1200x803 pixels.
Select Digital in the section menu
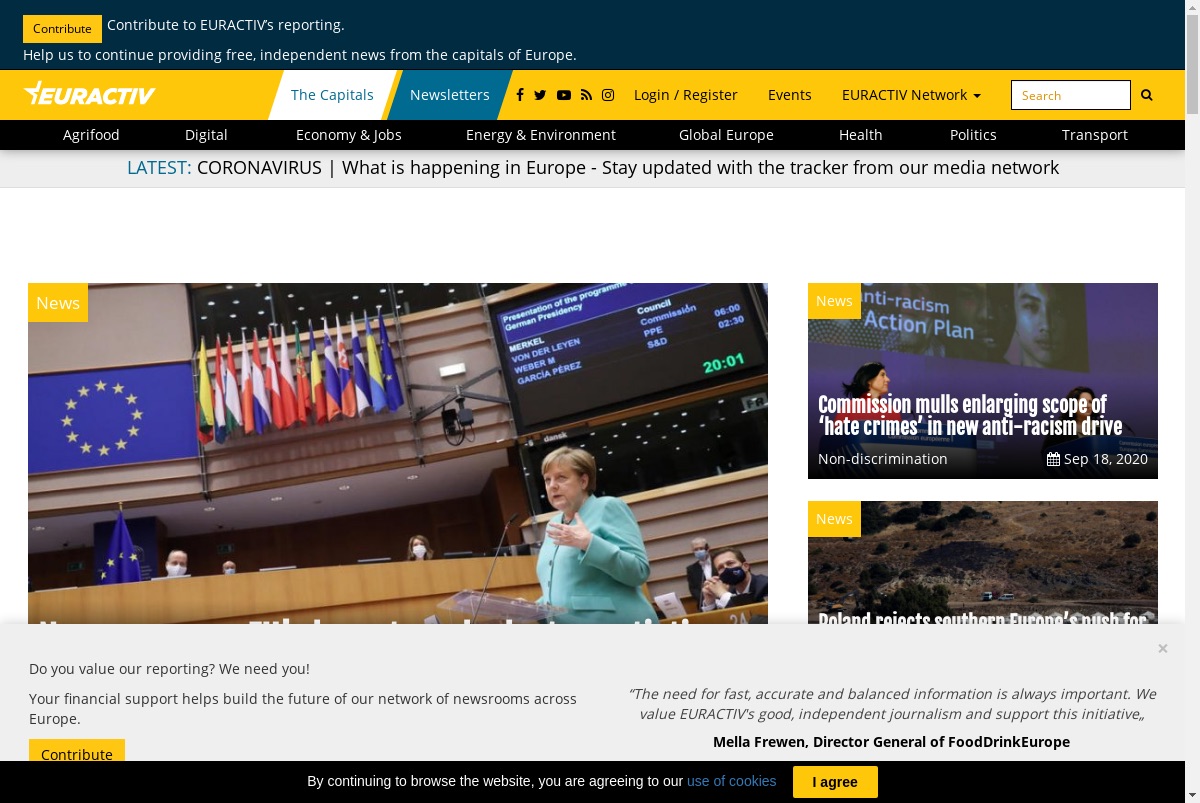[x=206, y=135]
